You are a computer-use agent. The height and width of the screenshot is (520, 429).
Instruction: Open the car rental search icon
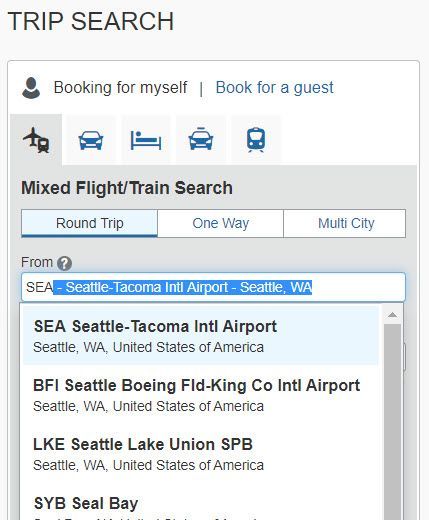[91, 140]
